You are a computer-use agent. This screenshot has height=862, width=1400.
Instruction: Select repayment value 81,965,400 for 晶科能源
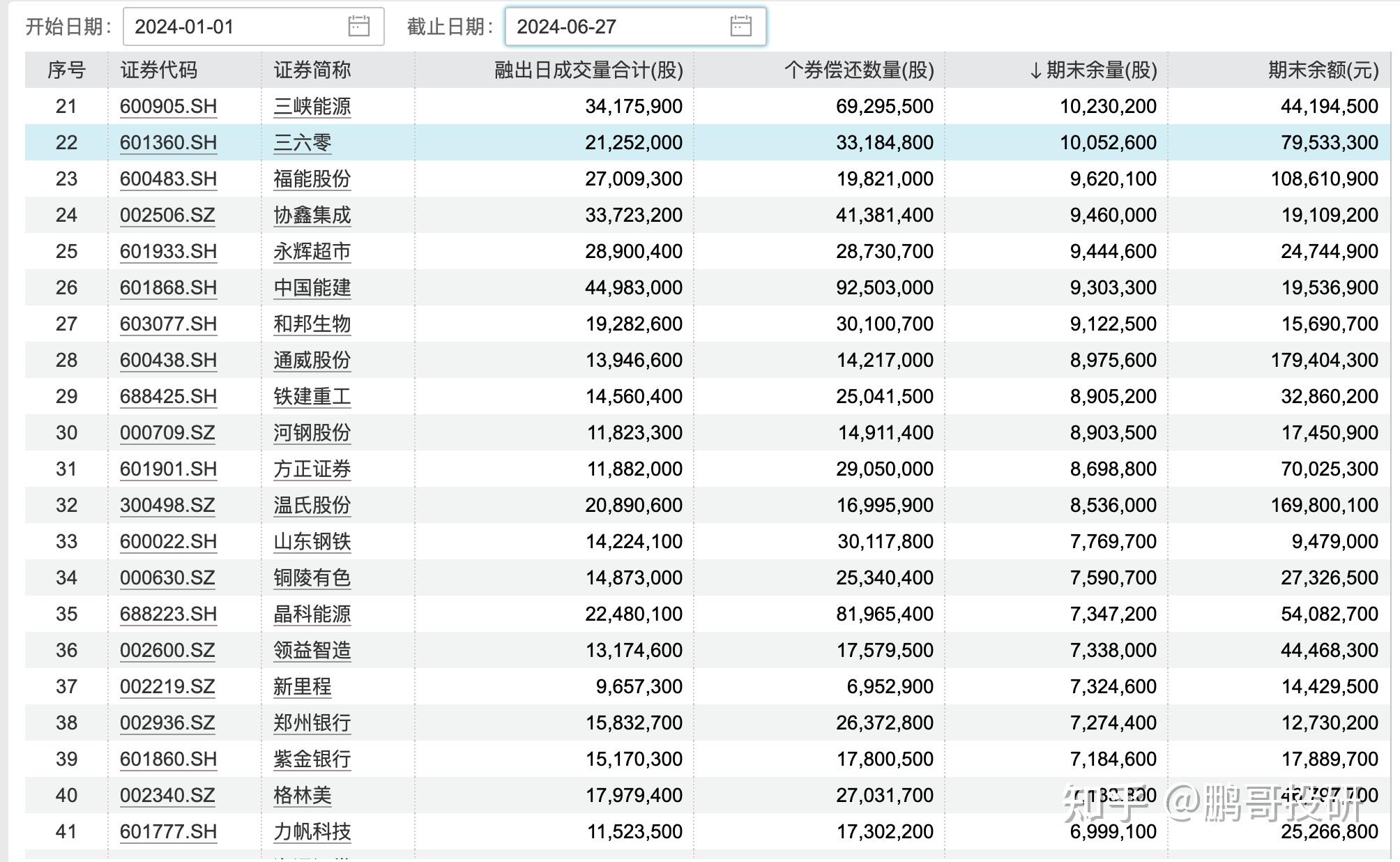point(885,614)
